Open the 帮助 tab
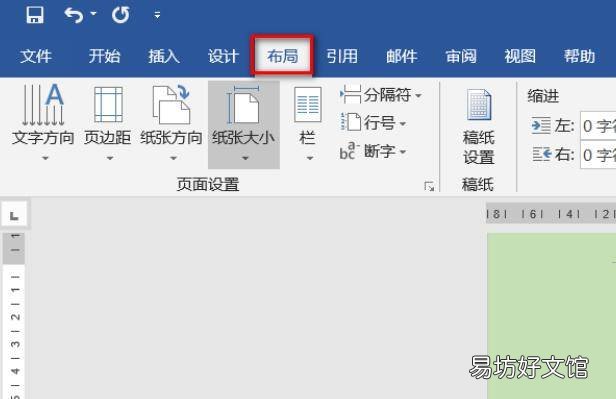This screenshot has height=399, width=616. (579, 56)
